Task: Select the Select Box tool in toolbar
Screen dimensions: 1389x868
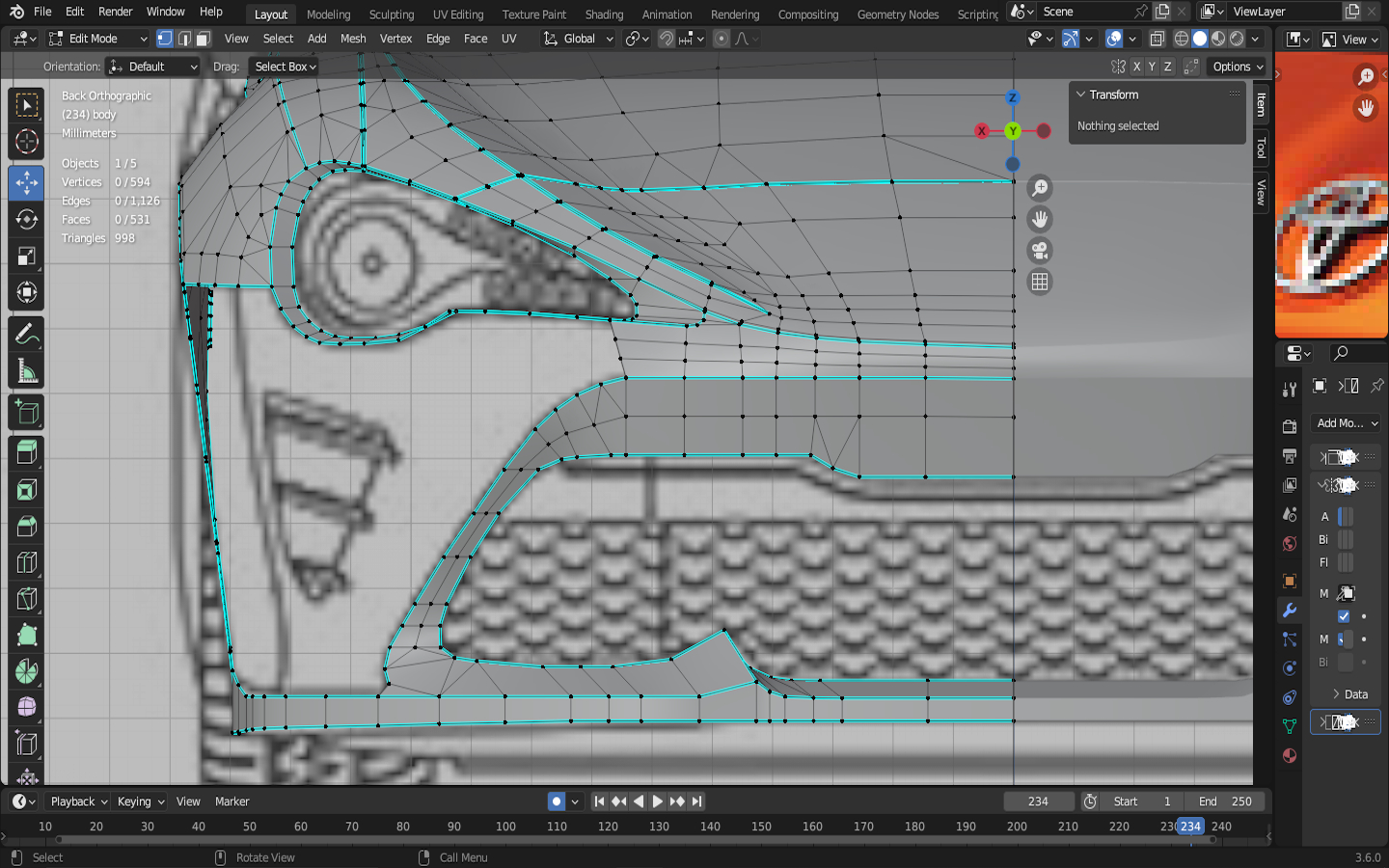Action: pyautogui.click(x=27, y=105)
